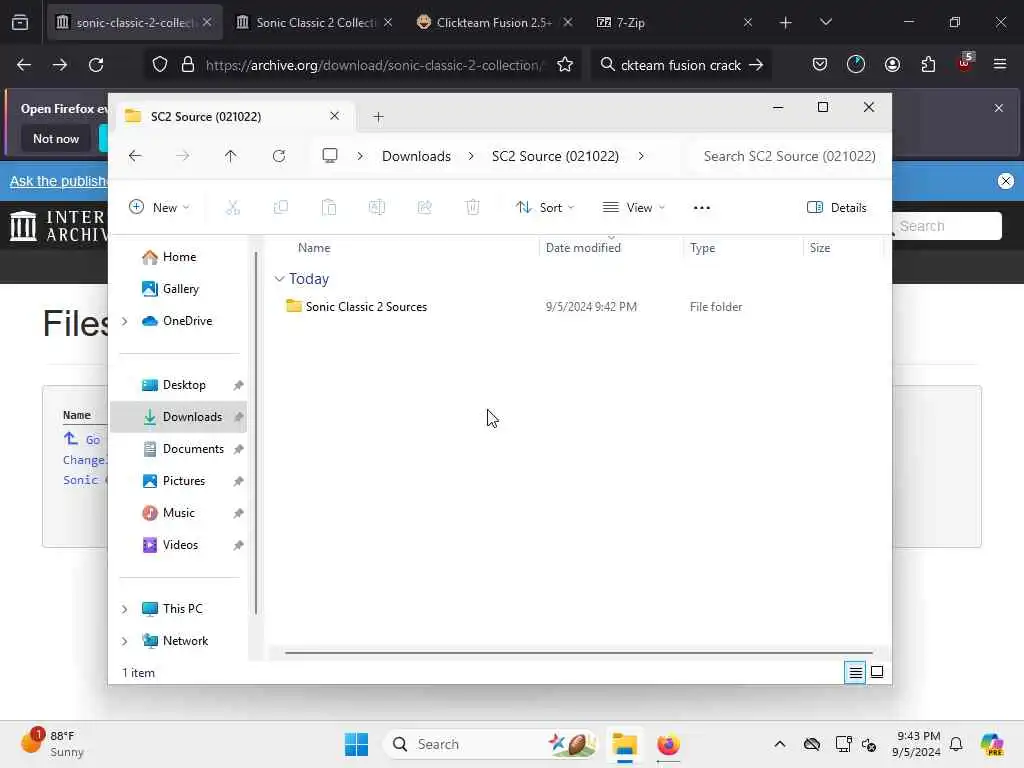Open Desktop in navigation pane
This screenshot has width=1024, height=768.
click(x=178, y=385)
